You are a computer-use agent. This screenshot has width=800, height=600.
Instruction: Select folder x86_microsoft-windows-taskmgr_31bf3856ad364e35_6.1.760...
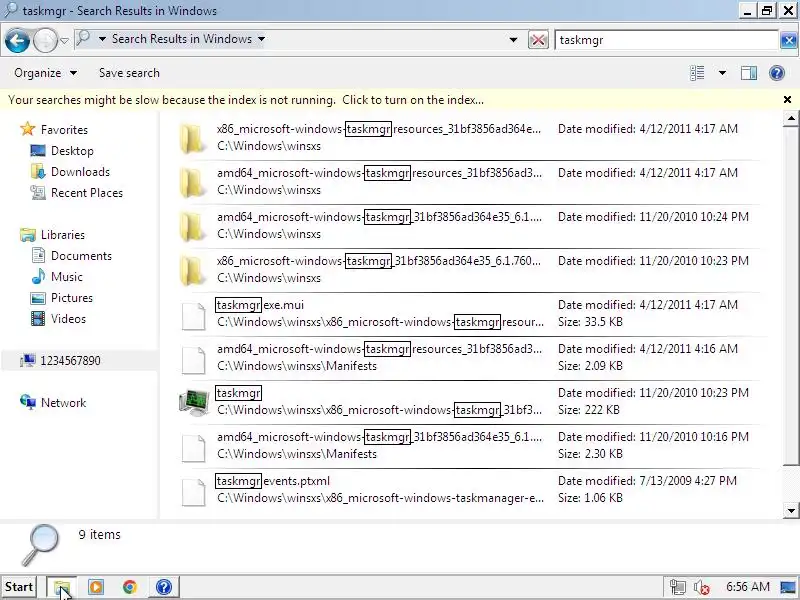(x=467, y=269)
